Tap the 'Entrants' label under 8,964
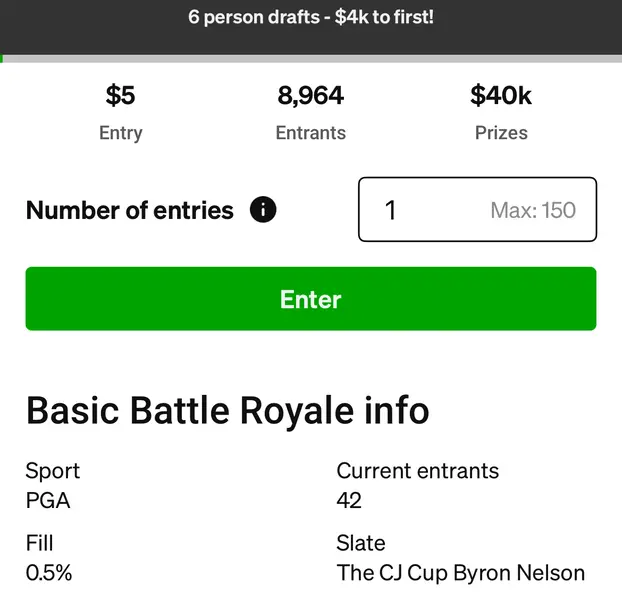The width and height of the screenshot is (622, 600). point(311,133)
